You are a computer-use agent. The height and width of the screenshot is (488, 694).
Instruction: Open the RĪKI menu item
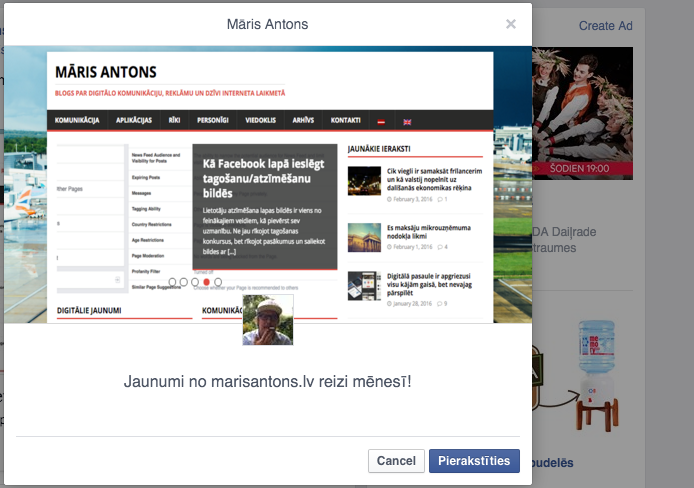[174, 120]
